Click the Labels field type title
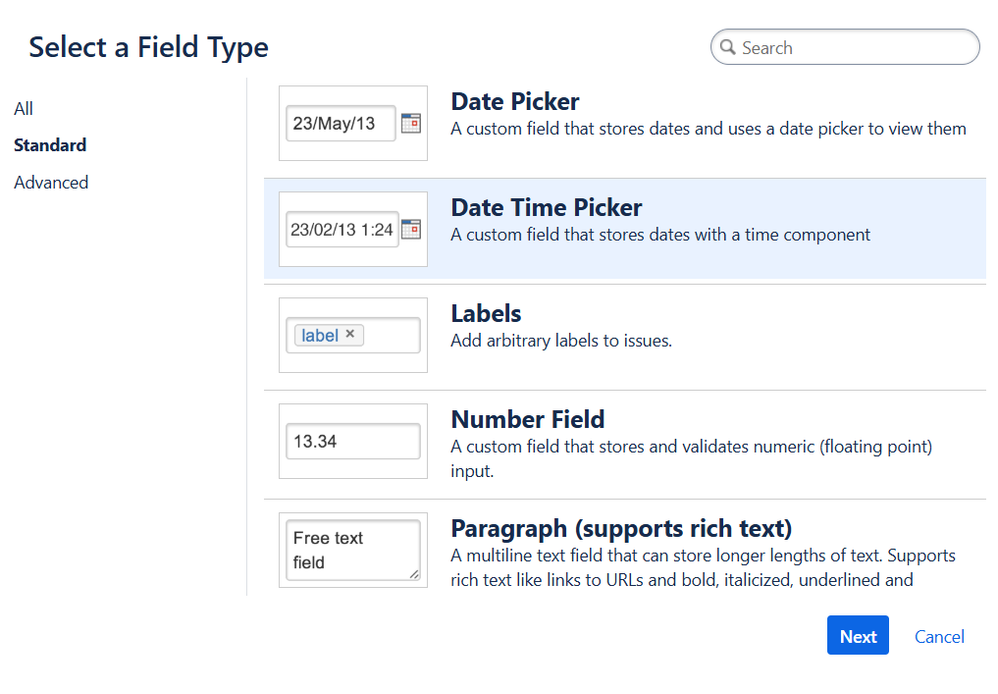This screenshot has height=694, width=998. pyautogui.click(x=486, y=313)
